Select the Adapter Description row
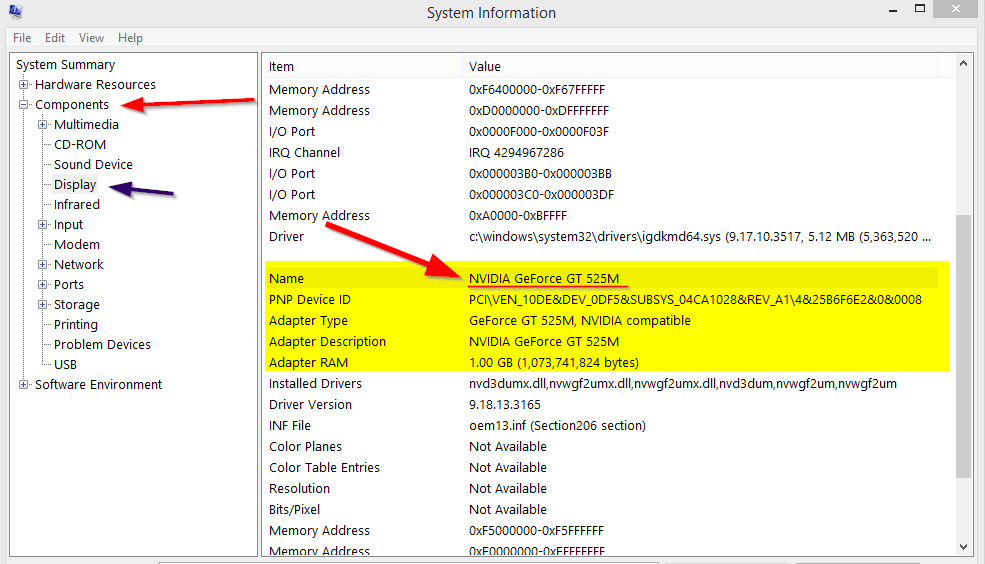This screenshot has width=985, height=564. [x=602, y=342]
